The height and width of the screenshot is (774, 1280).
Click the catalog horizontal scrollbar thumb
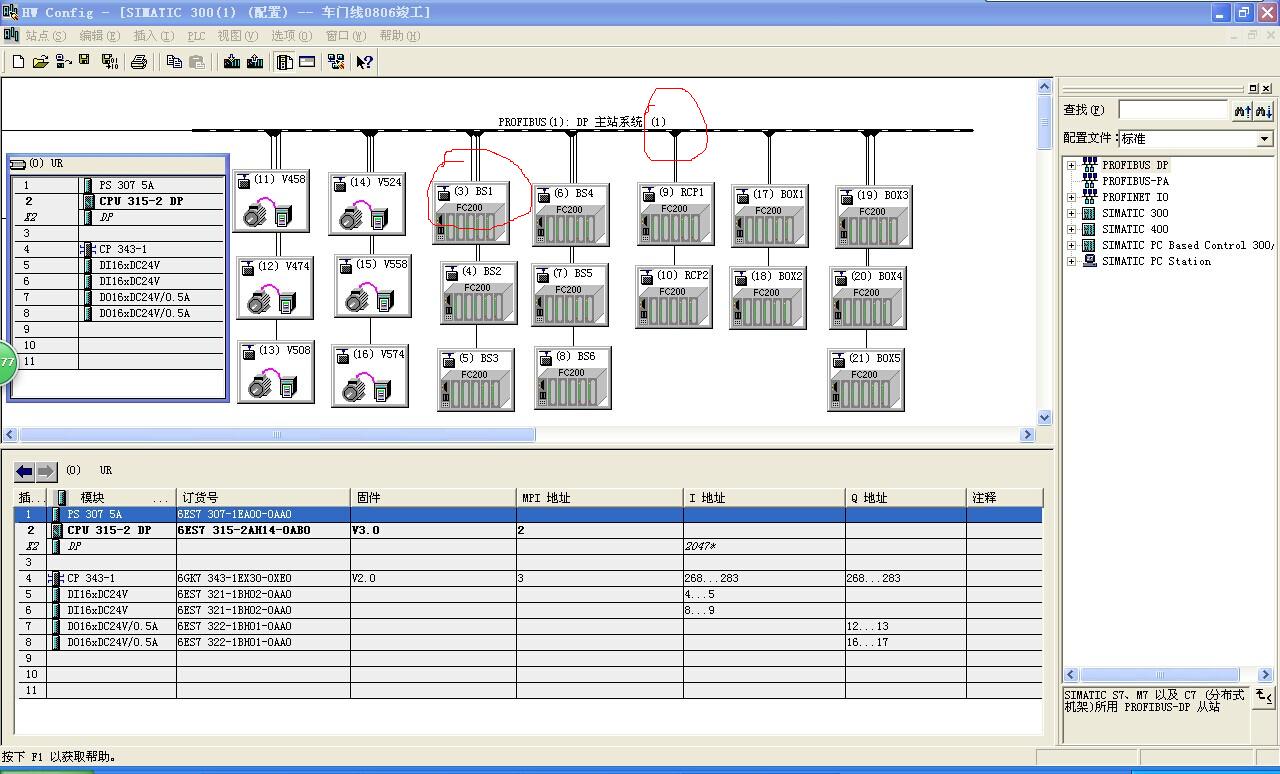(x=1159, y=675)
